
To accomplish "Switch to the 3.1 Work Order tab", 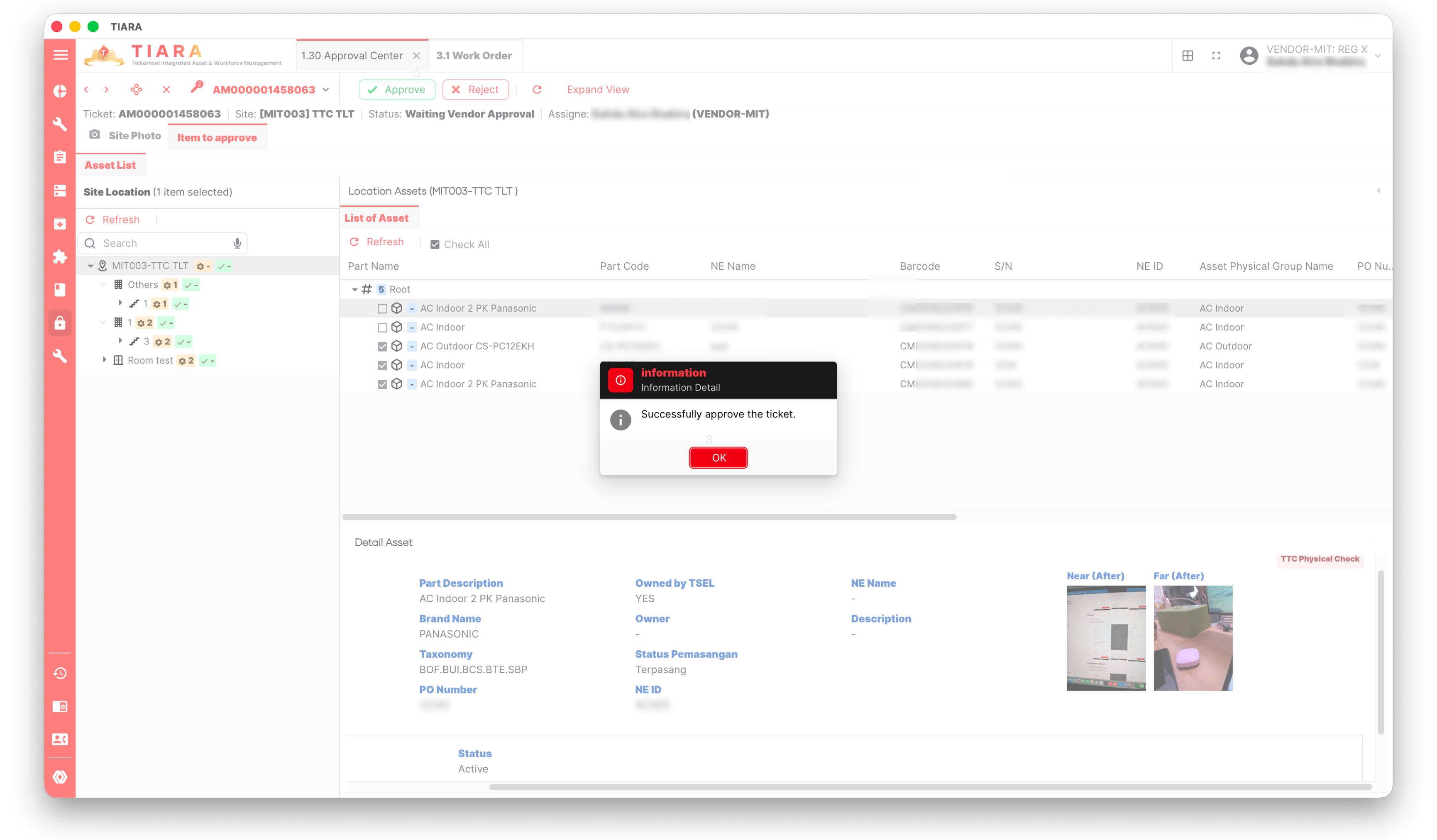I will click(x=473, y=55).
